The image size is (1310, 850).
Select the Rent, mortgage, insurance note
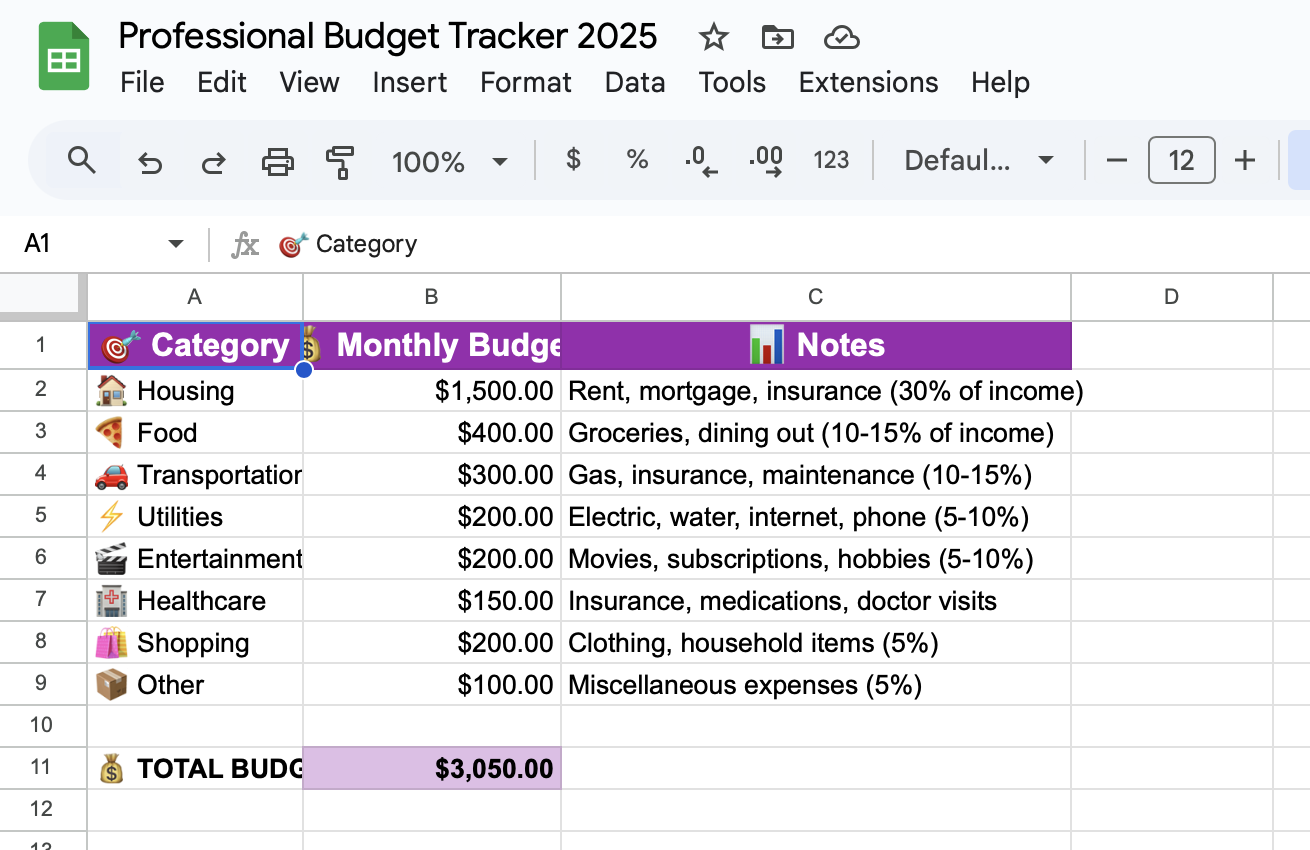(x=816, y=390)
